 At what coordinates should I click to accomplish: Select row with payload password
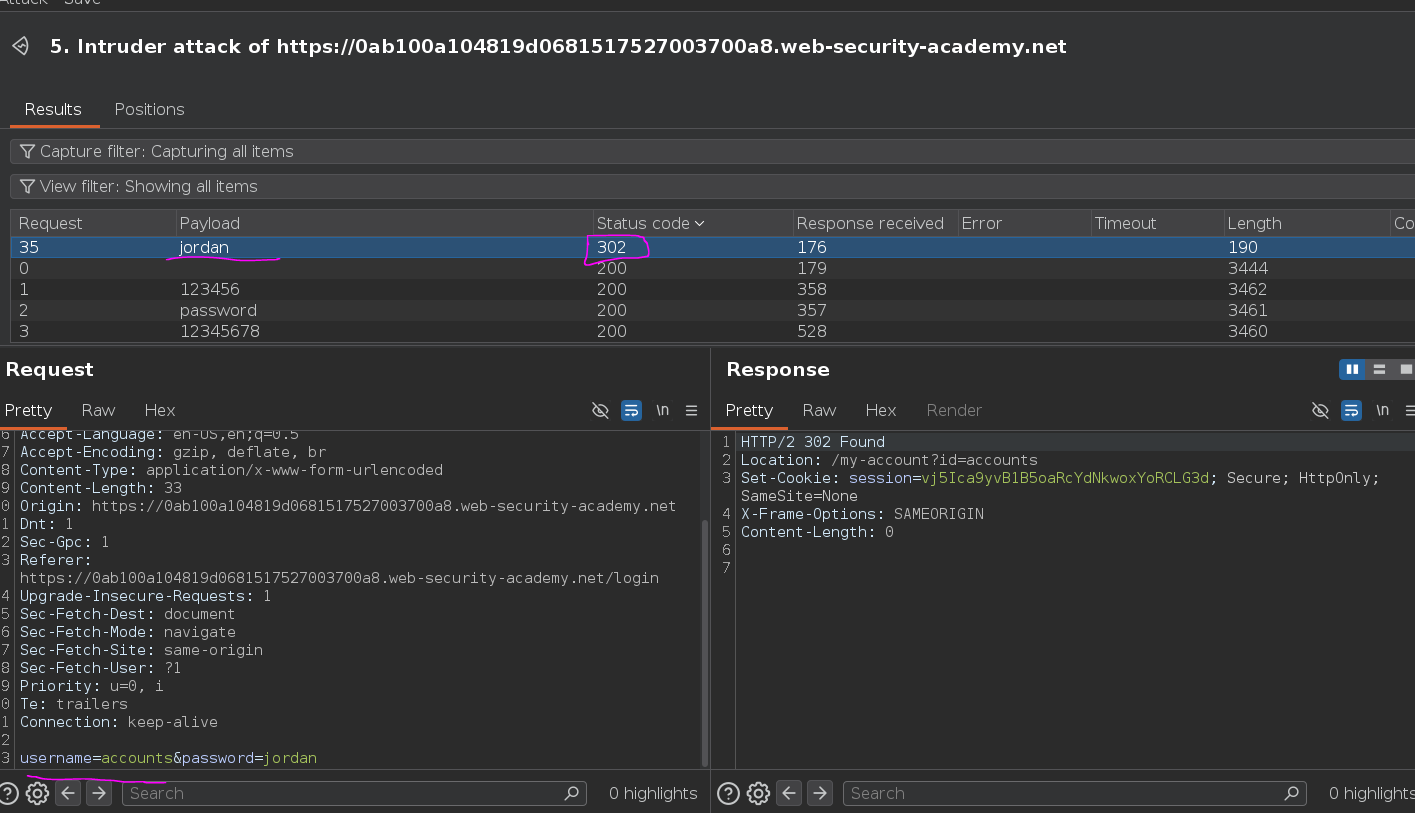712,310
